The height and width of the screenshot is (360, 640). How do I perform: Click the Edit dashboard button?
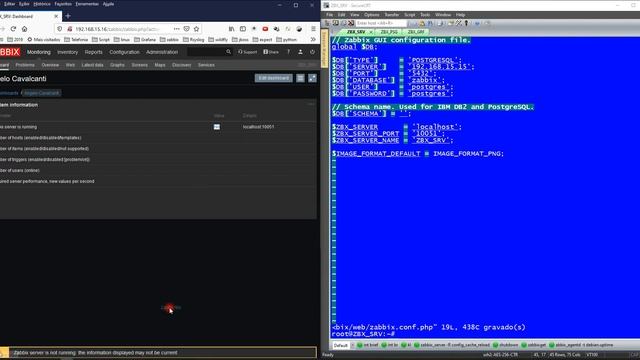[273, 78]
